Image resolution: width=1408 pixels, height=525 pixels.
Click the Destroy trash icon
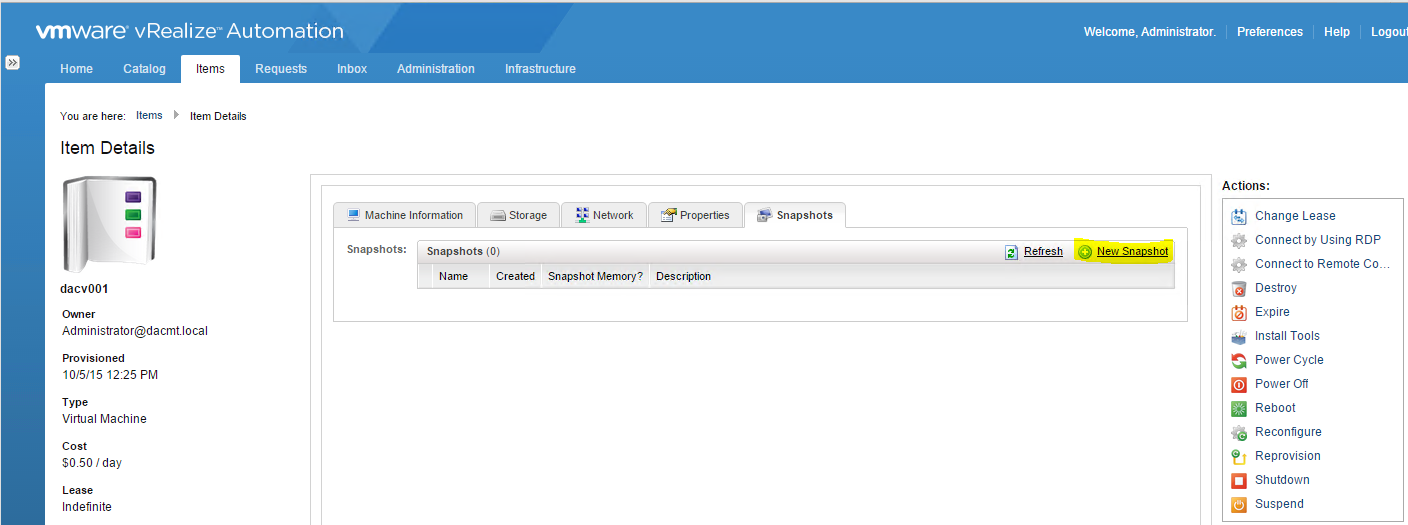(1238, 288)
